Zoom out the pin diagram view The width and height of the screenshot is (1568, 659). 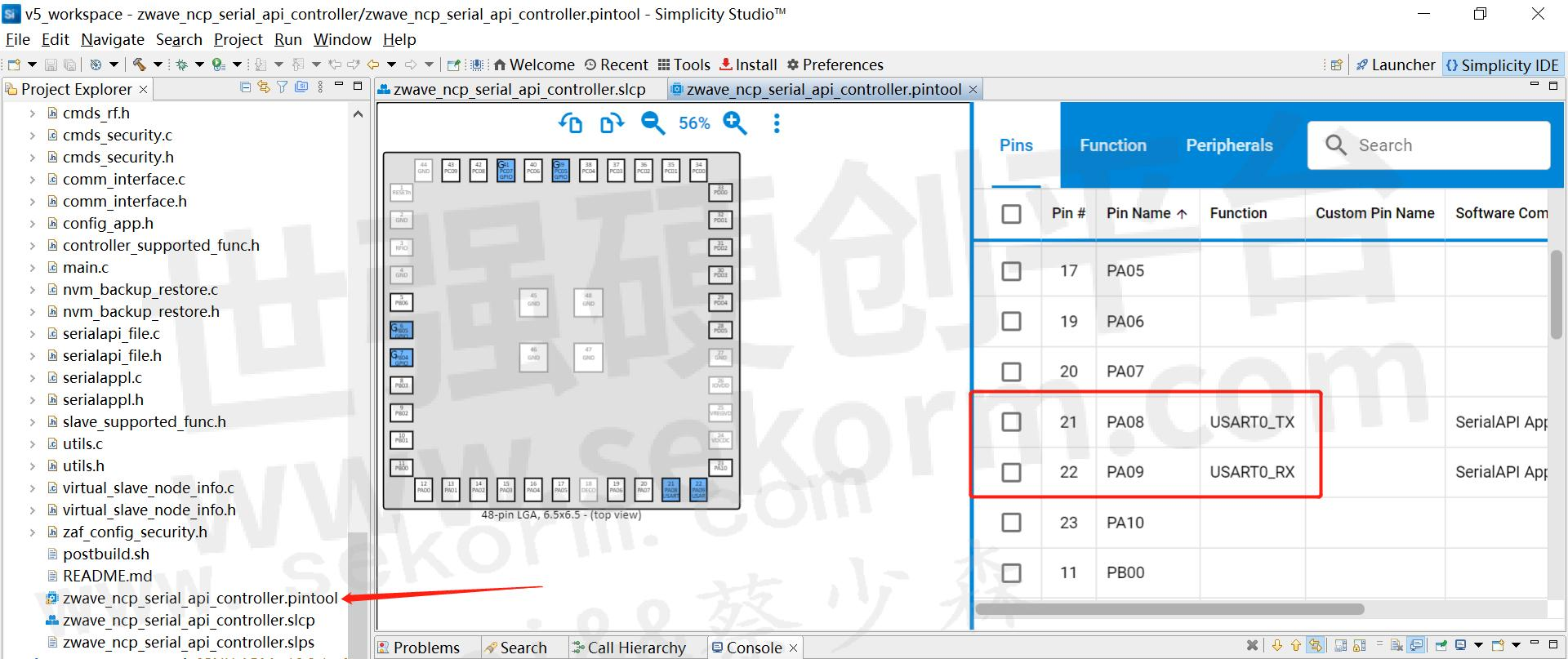click(653, 123)
